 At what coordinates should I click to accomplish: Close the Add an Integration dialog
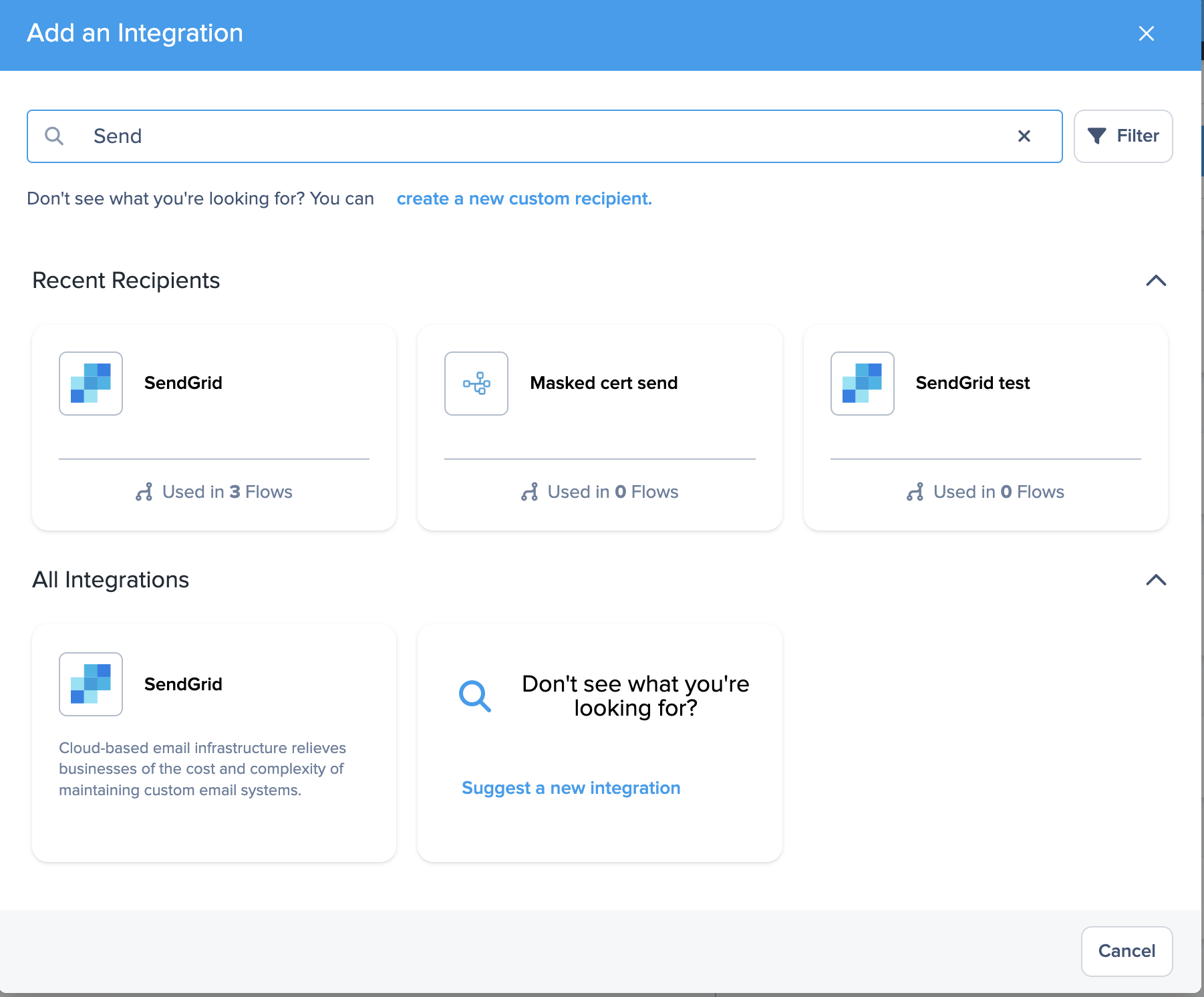point(1147,33)
